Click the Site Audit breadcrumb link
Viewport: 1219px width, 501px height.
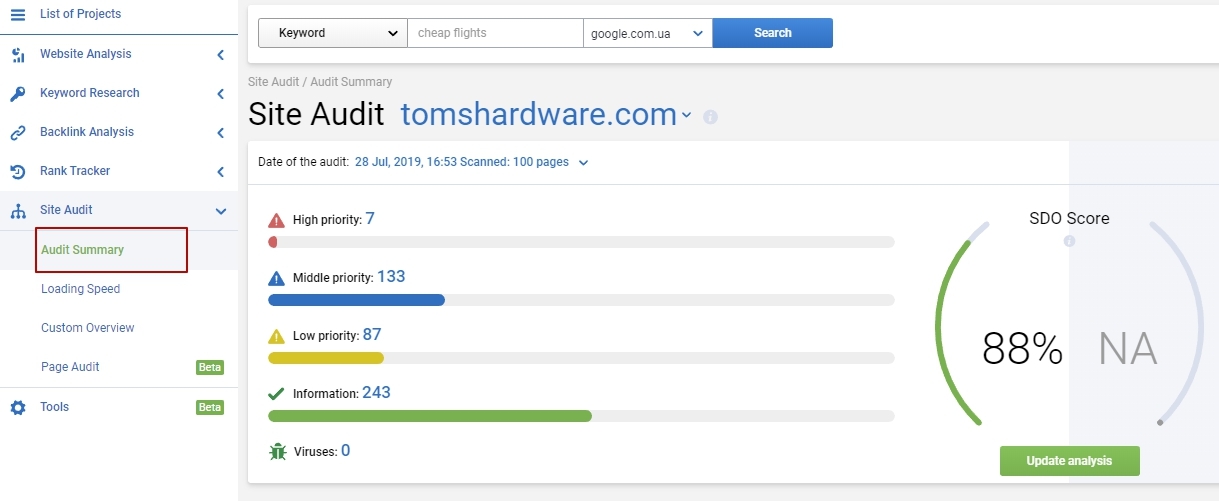point(276,82)
